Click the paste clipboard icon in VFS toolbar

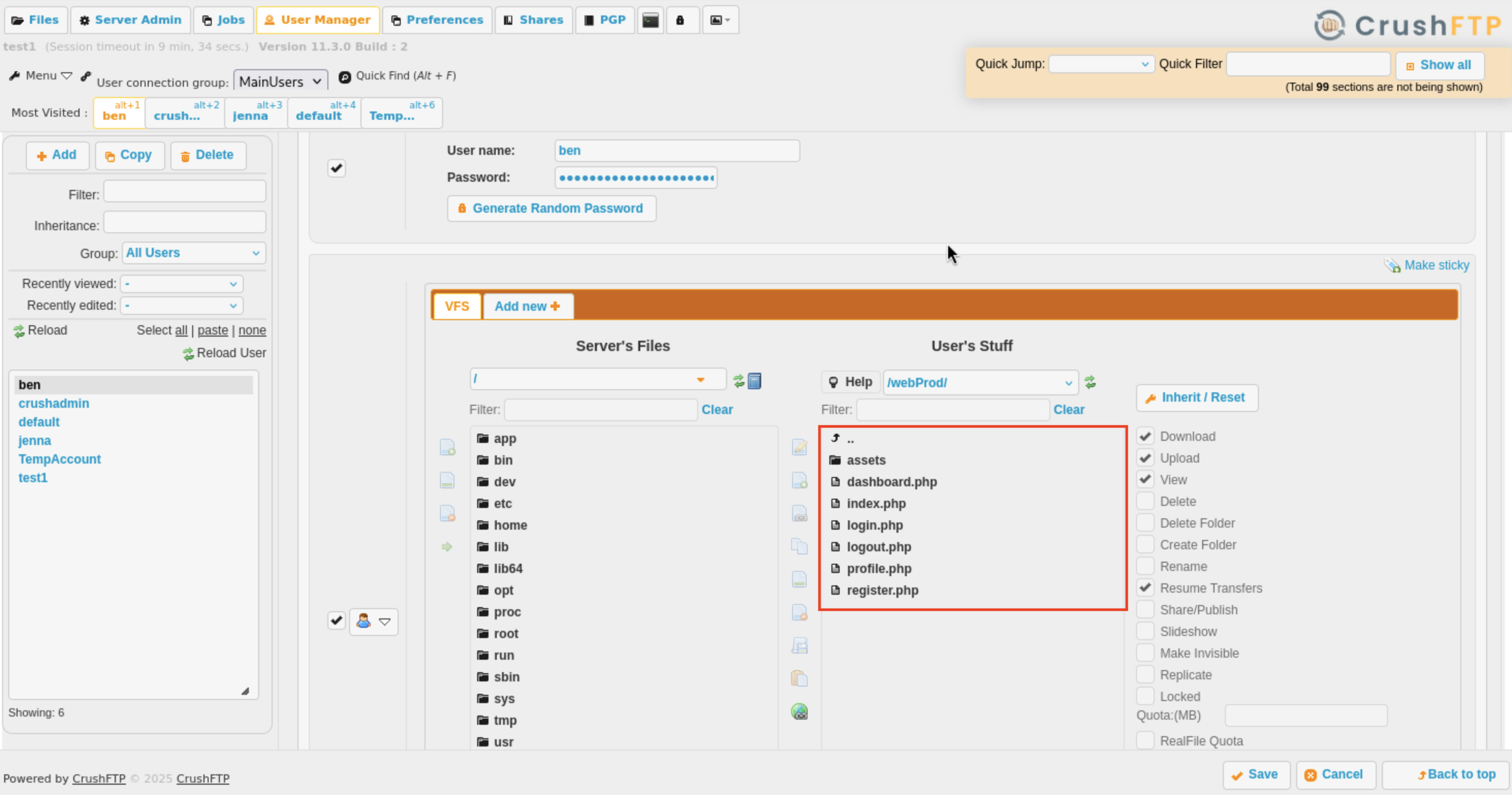pyautogui.click(x=799, y=679)
